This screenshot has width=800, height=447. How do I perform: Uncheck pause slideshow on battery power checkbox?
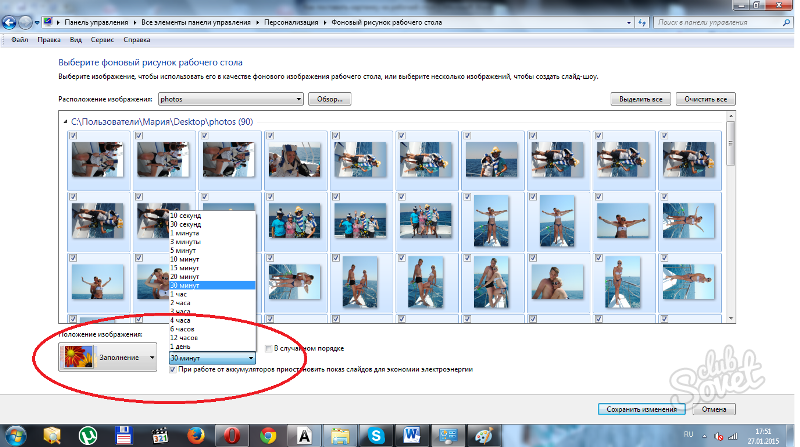(174, 369)
